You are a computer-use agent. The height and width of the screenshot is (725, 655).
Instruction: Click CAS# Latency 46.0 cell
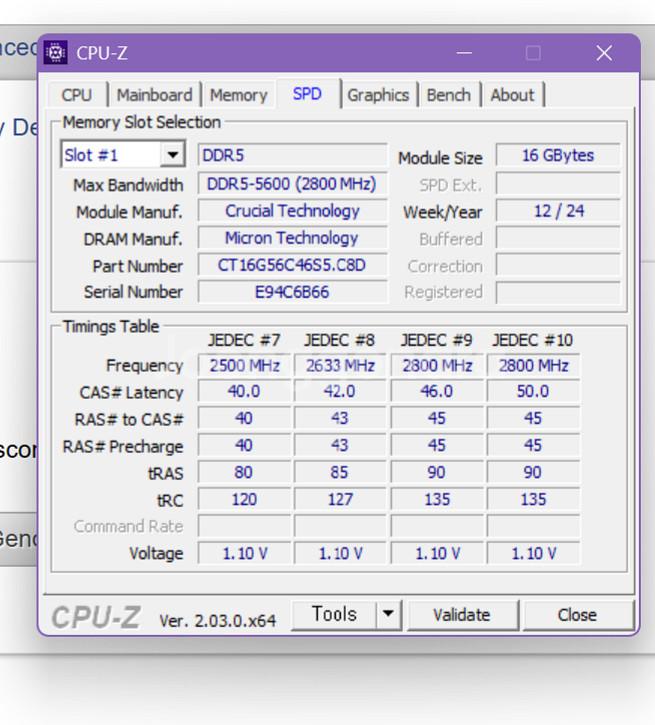tap(437, 391)
